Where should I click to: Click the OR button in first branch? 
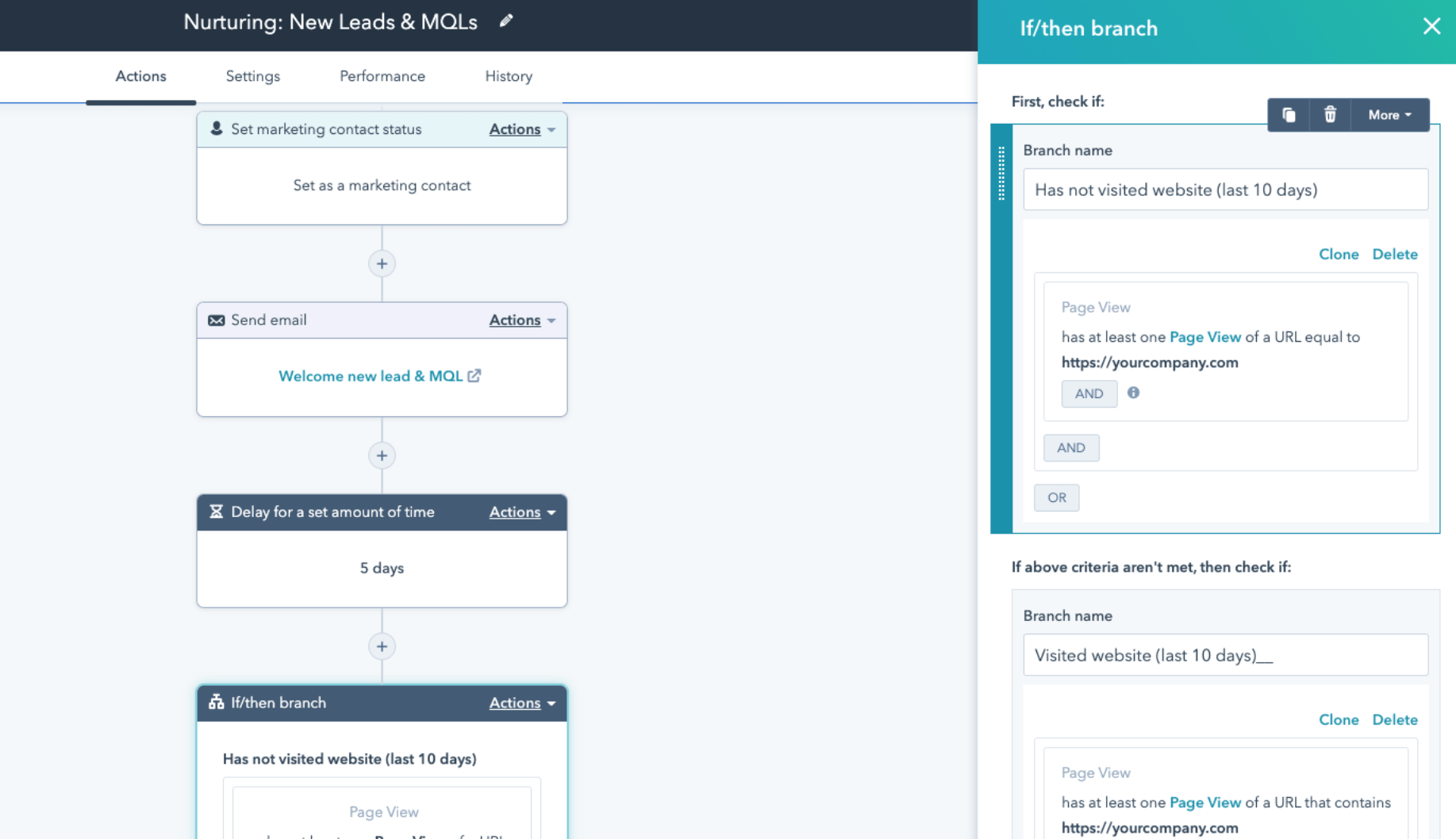pyautogui.click(x=1056, y=497)
